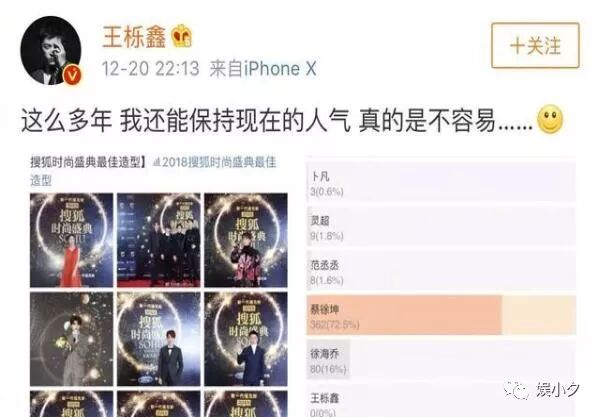Click the post timestamp 12-20 22:13
This screenshot has height=417, width=600.
(150, 69)
